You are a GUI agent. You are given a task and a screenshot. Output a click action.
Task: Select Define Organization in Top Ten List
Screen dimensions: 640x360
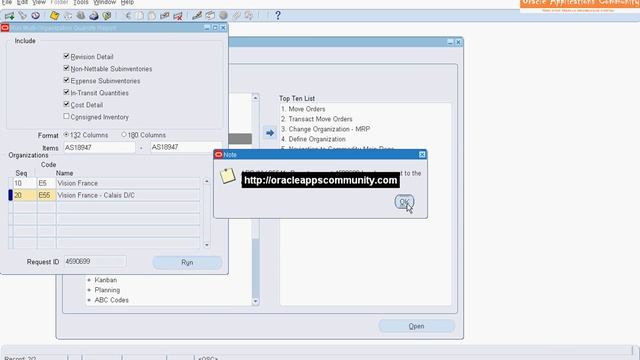tap(313, 139)
